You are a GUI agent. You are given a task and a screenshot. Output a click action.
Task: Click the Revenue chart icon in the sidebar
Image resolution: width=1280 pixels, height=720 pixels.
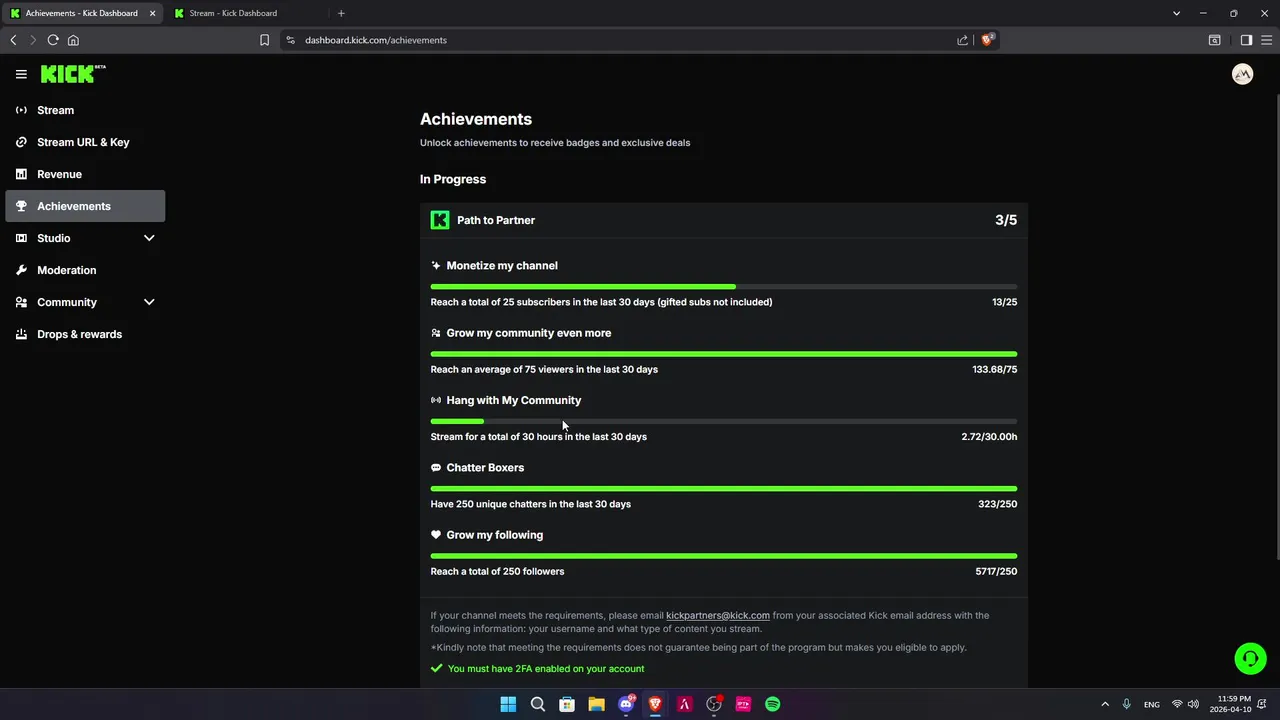[21, 174]
